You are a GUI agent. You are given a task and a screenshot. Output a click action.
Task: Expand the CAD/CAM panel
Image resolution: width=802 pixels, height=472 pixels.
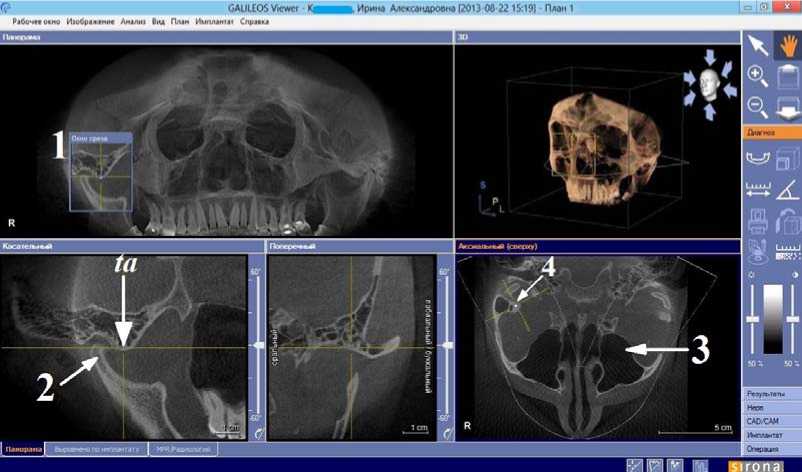(x=772, y=421)
